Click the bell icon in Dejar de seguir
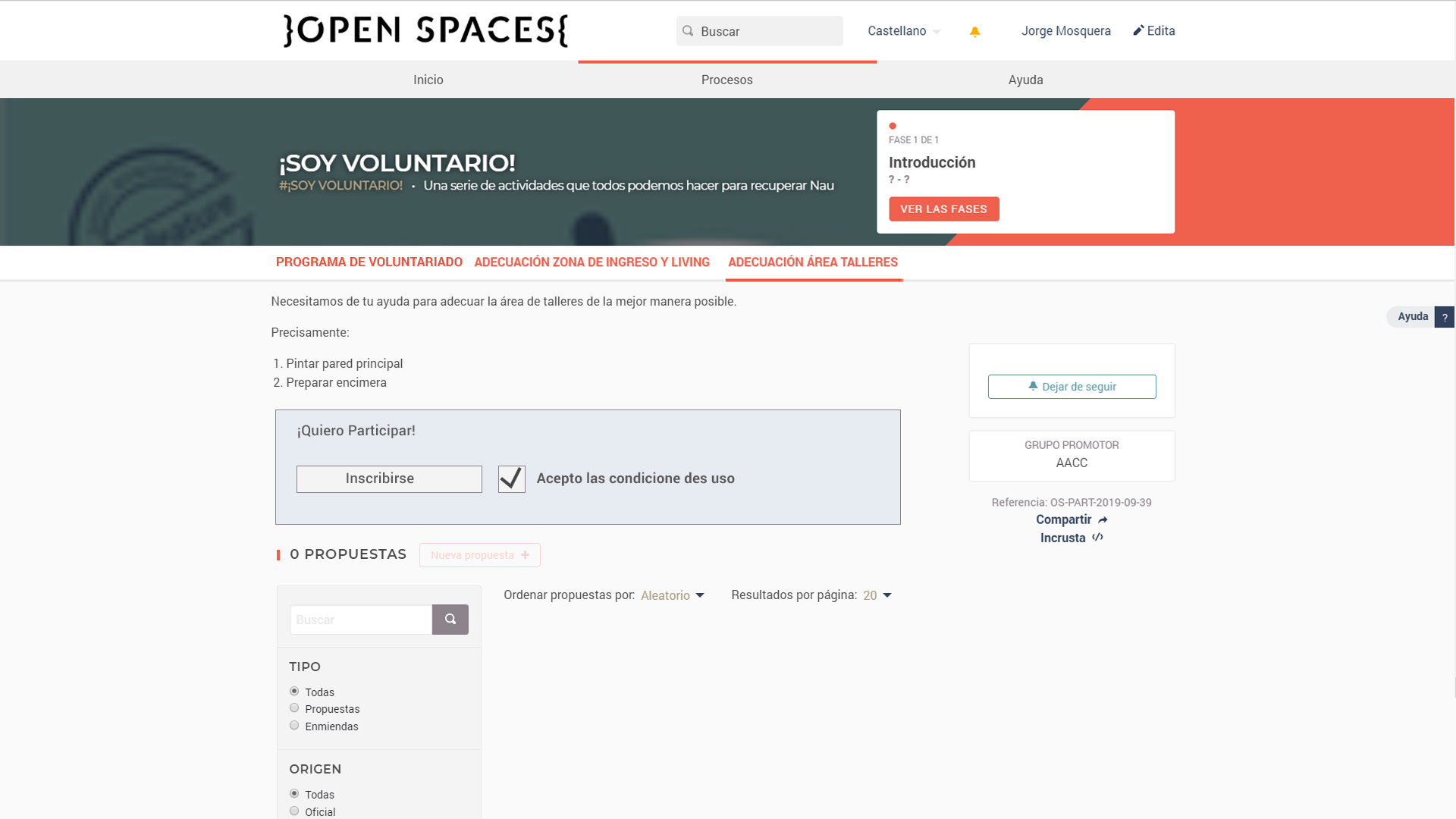 [1032, 386]
